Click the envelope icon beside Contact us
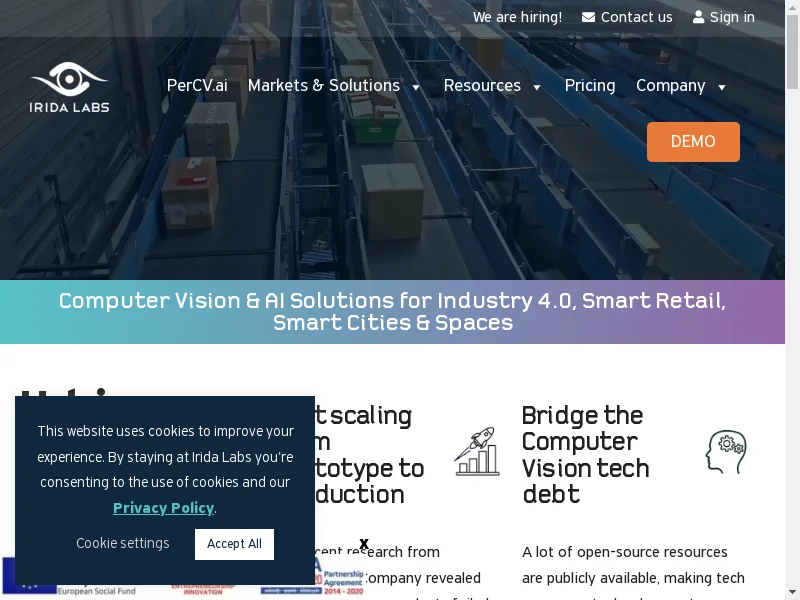Screen dimensions: 800x600 tap(588, 17)
